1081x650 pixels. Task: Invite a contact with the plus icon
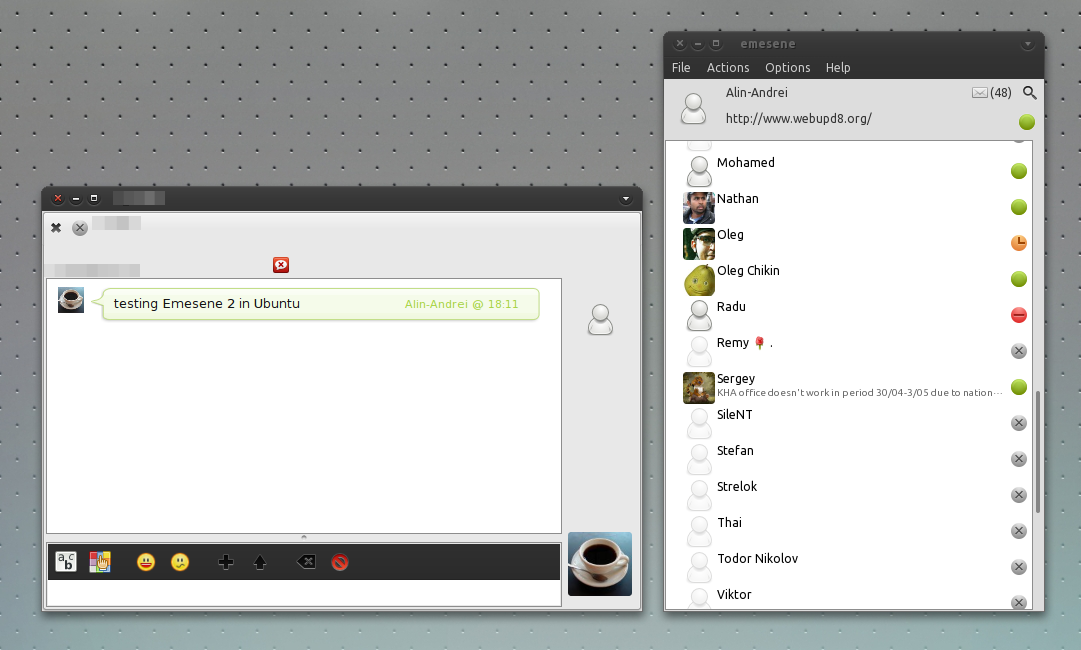[x=225, y=562]
